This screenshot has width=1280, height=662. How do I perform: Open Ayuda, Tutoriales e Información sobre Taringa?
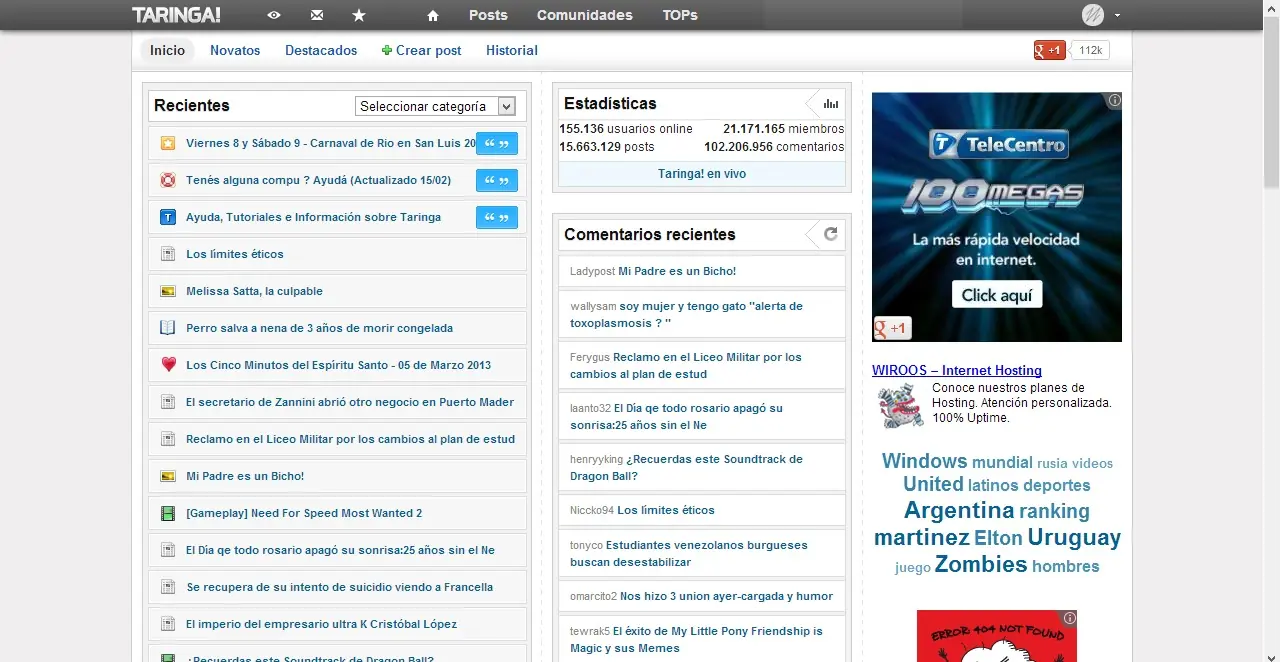tap(313, 217)
